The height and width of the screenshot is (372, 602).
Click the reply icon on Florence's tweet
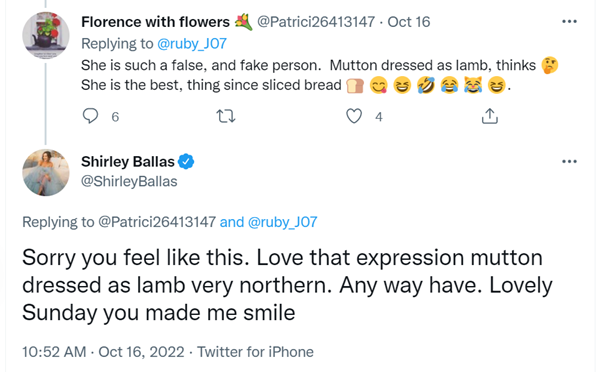coord(91,116)
